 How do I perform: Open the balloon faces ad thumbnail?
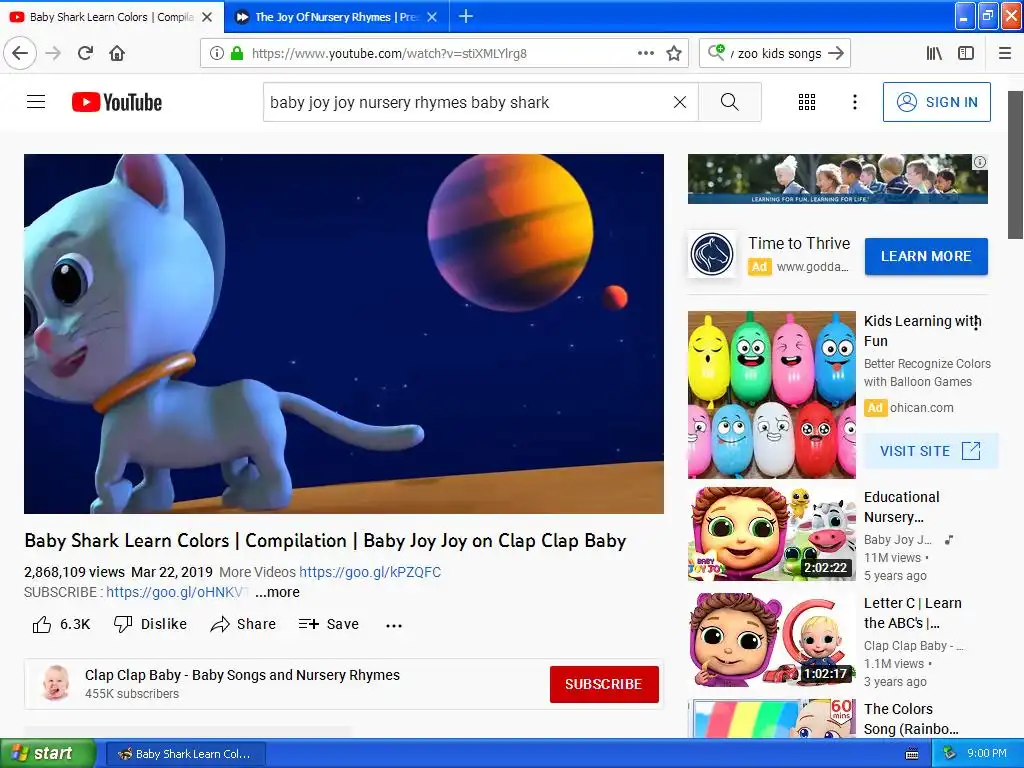[772, 394]
